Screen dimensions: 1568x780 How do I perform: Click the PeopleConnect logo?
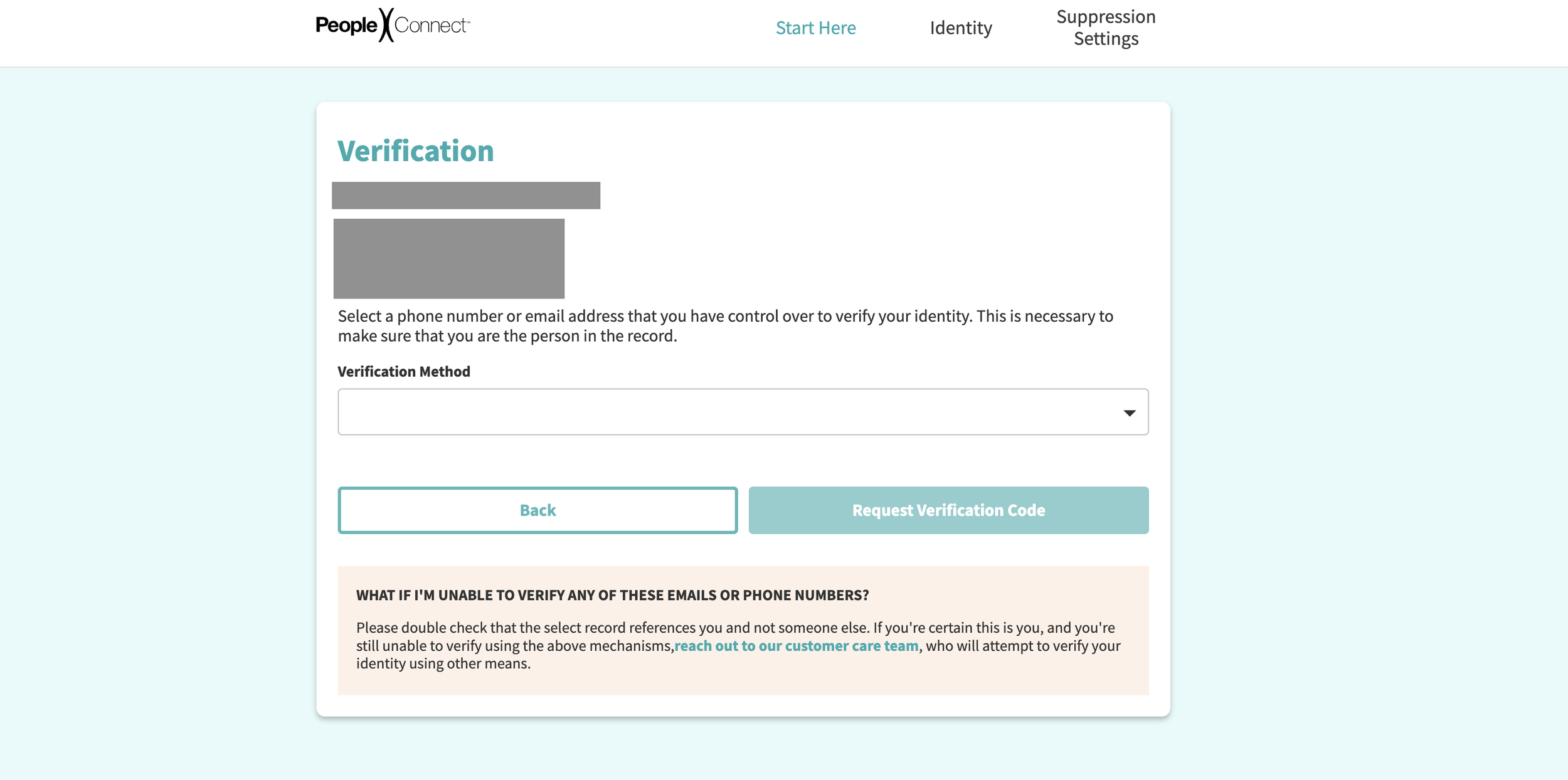(x=393, y=25)
